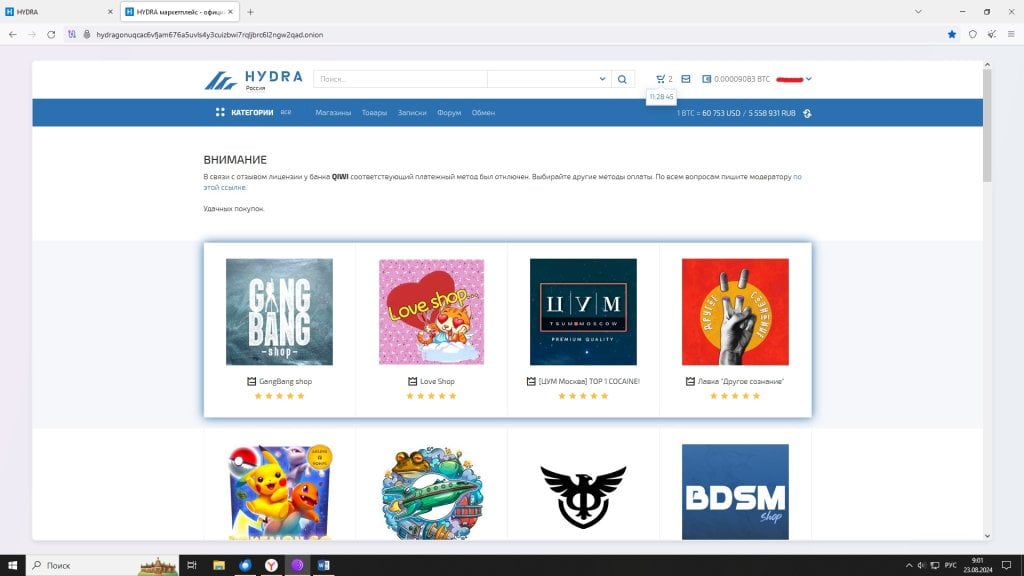Image resolution: width=1024 pixels, height=576 pixels.
Task: Click the red hand-sign shop thumbnail
Action: click(x=735, y=312)
